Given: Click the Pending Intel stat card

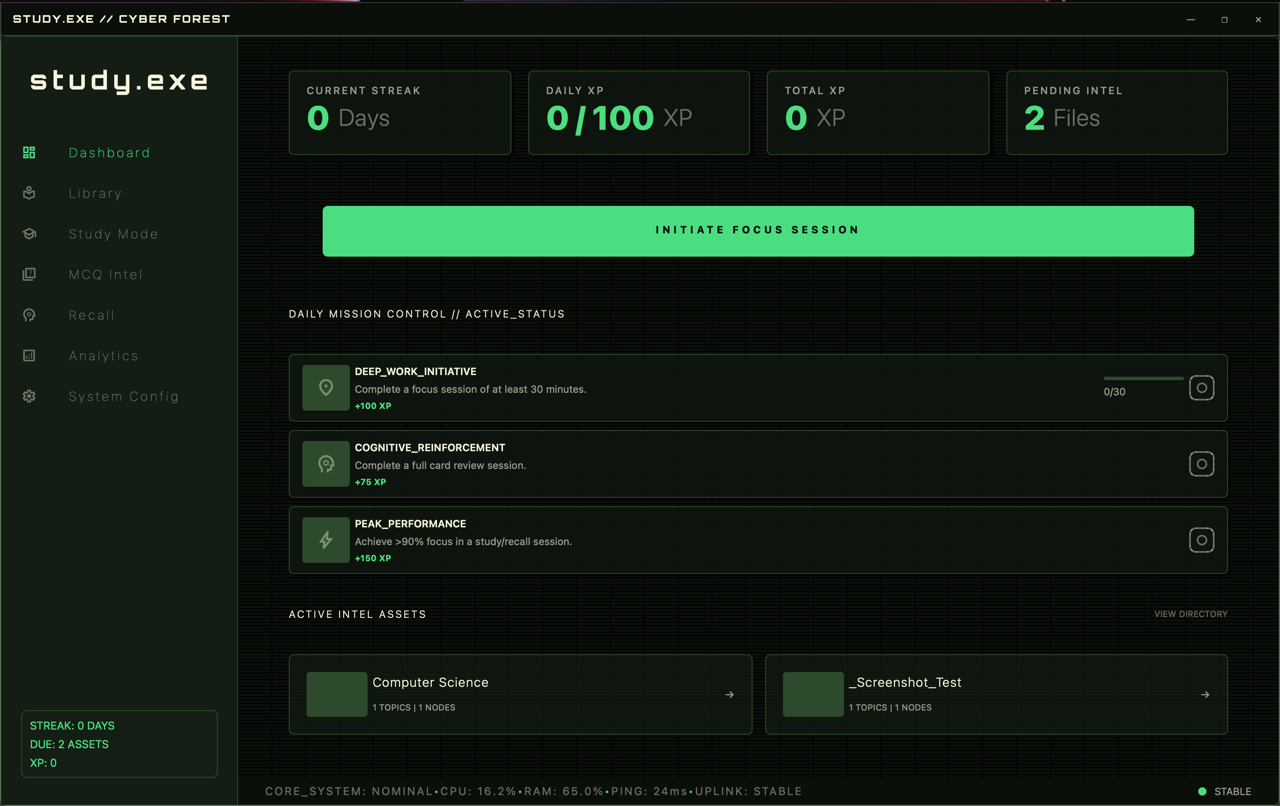Looking at the screenshot, I should [x=1117, y=113].
